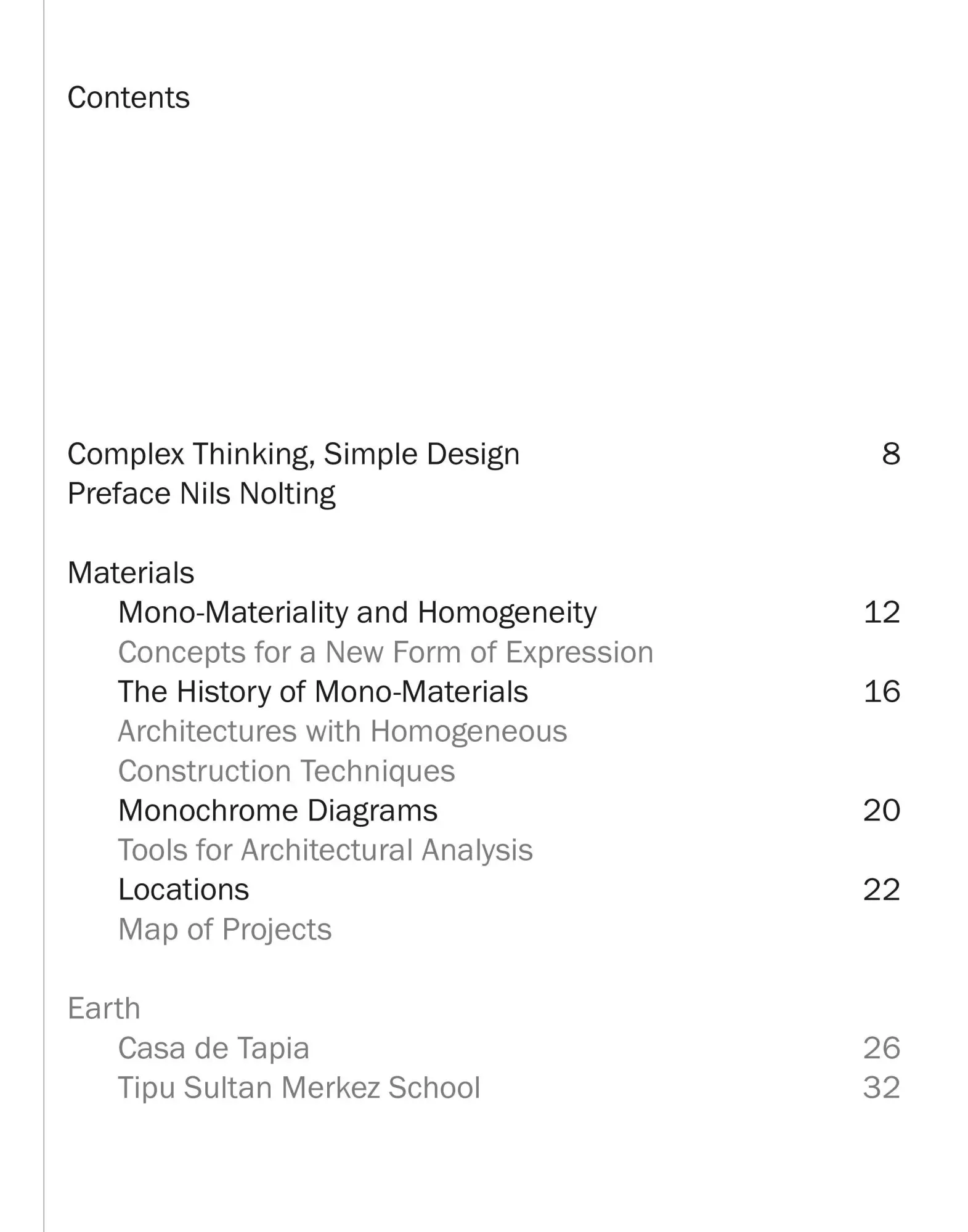Click the Construction Techniques subtitle line

(287, 771)
